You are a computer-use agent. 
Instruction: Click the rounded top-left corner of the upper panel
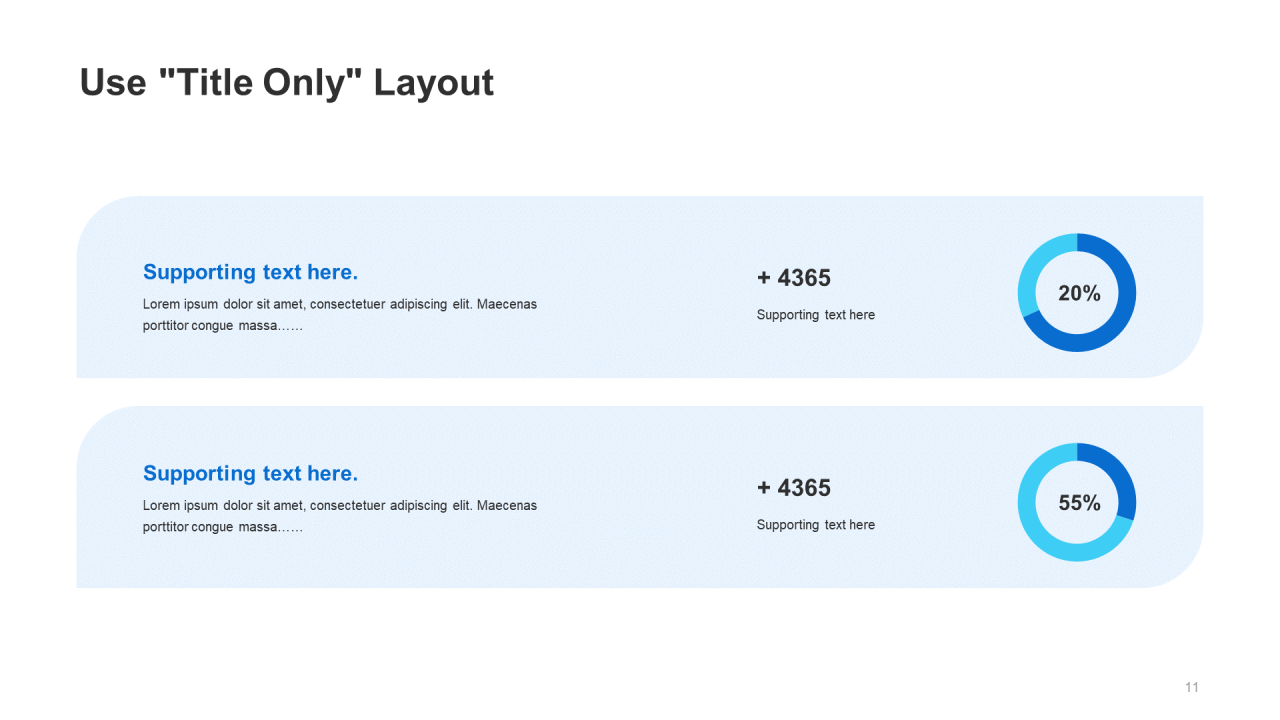[95, 214]
